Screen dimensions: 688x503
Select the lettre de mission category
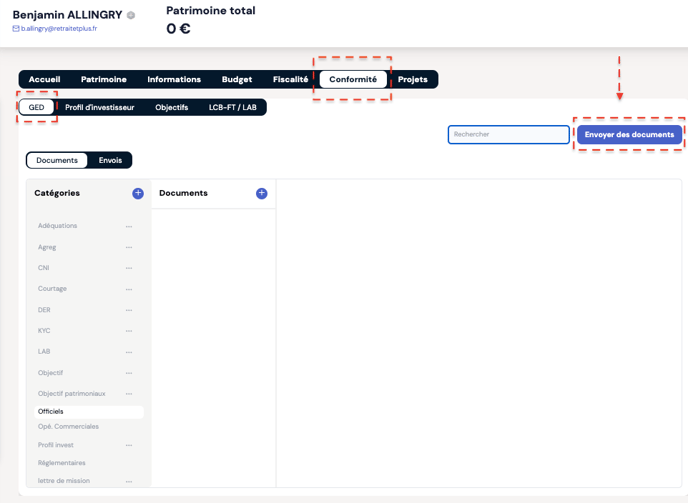[64, 481]
